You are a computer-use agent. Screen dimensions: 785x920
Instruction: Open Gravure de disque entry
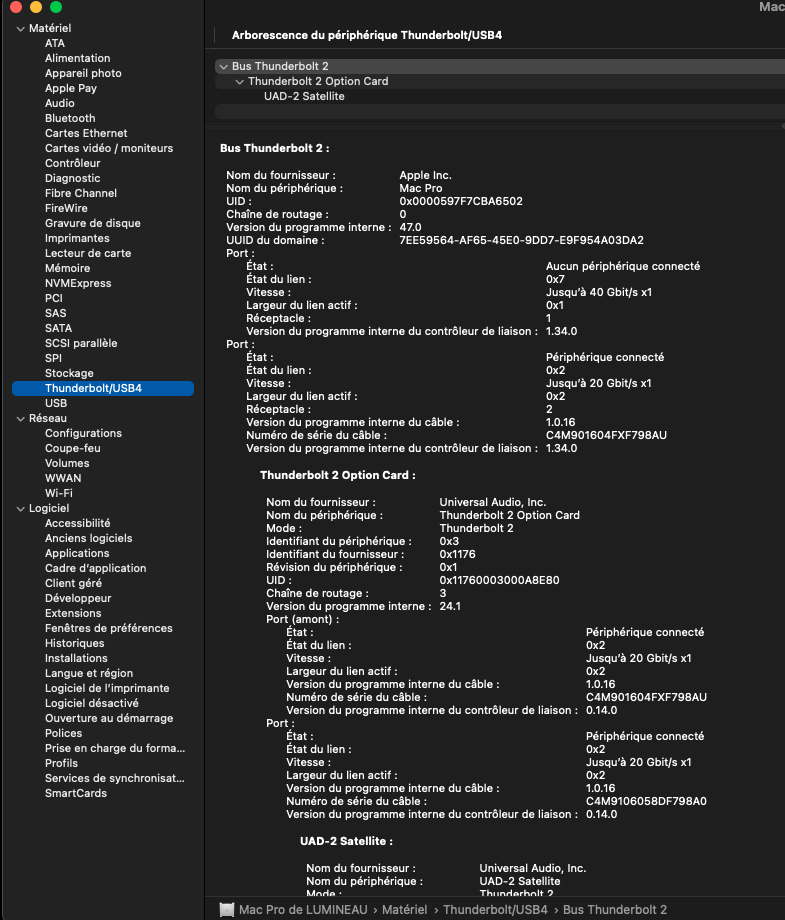tap(93, 223)
